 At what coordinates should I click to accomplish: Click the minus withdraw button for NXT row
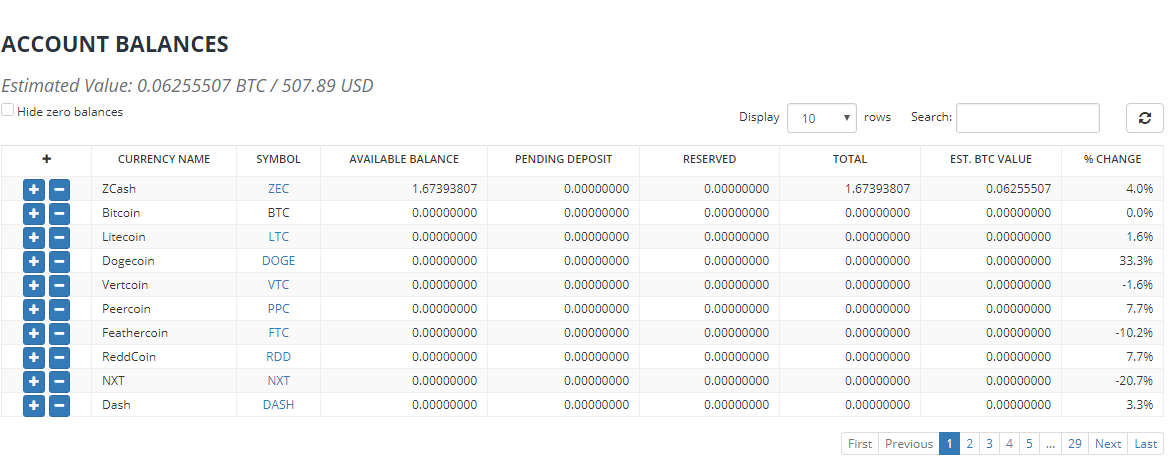[59, 381]
